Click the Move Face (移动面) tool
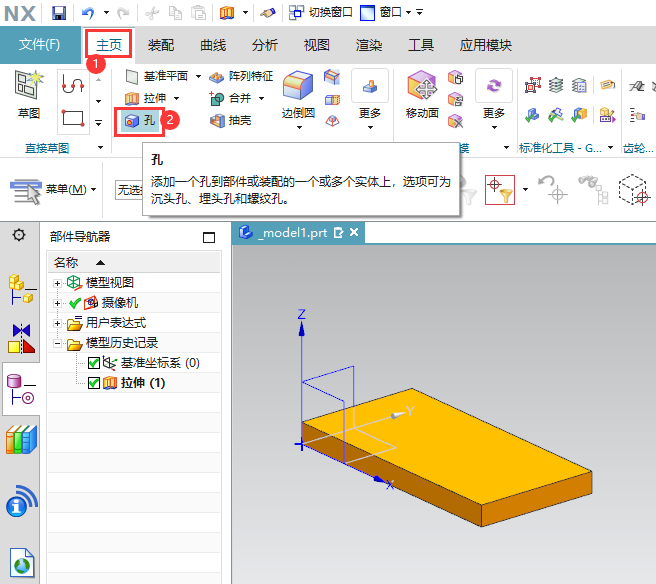This screenshot has height=584, width=656. (x=422, y=95)
